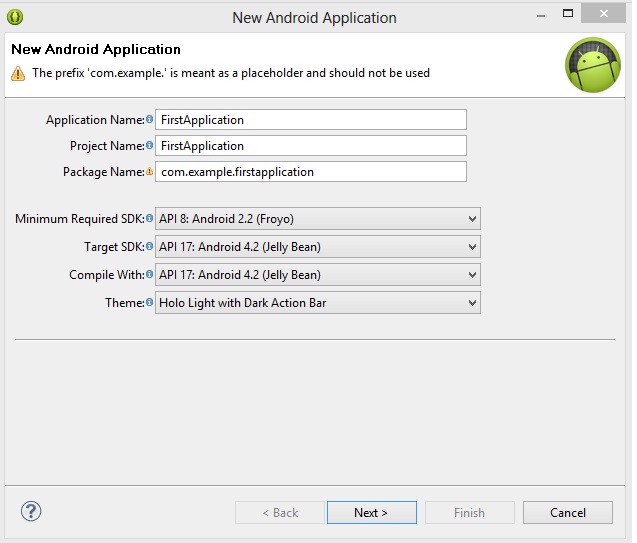Click the disabled < Back button
Viewport: 637px width, 543px height.
click(280, 513)
